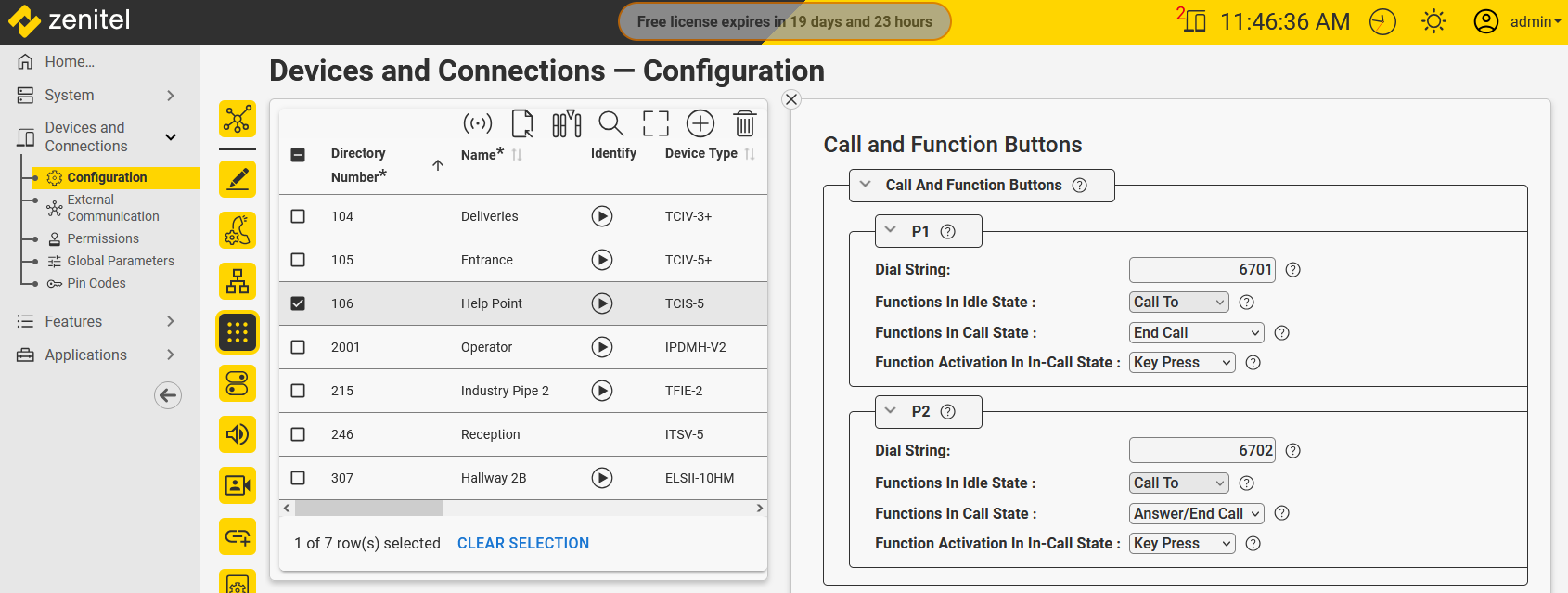Click the CLEAR SELECTION link
This screenshot has height=593, width=1568.
coord(522,543)
